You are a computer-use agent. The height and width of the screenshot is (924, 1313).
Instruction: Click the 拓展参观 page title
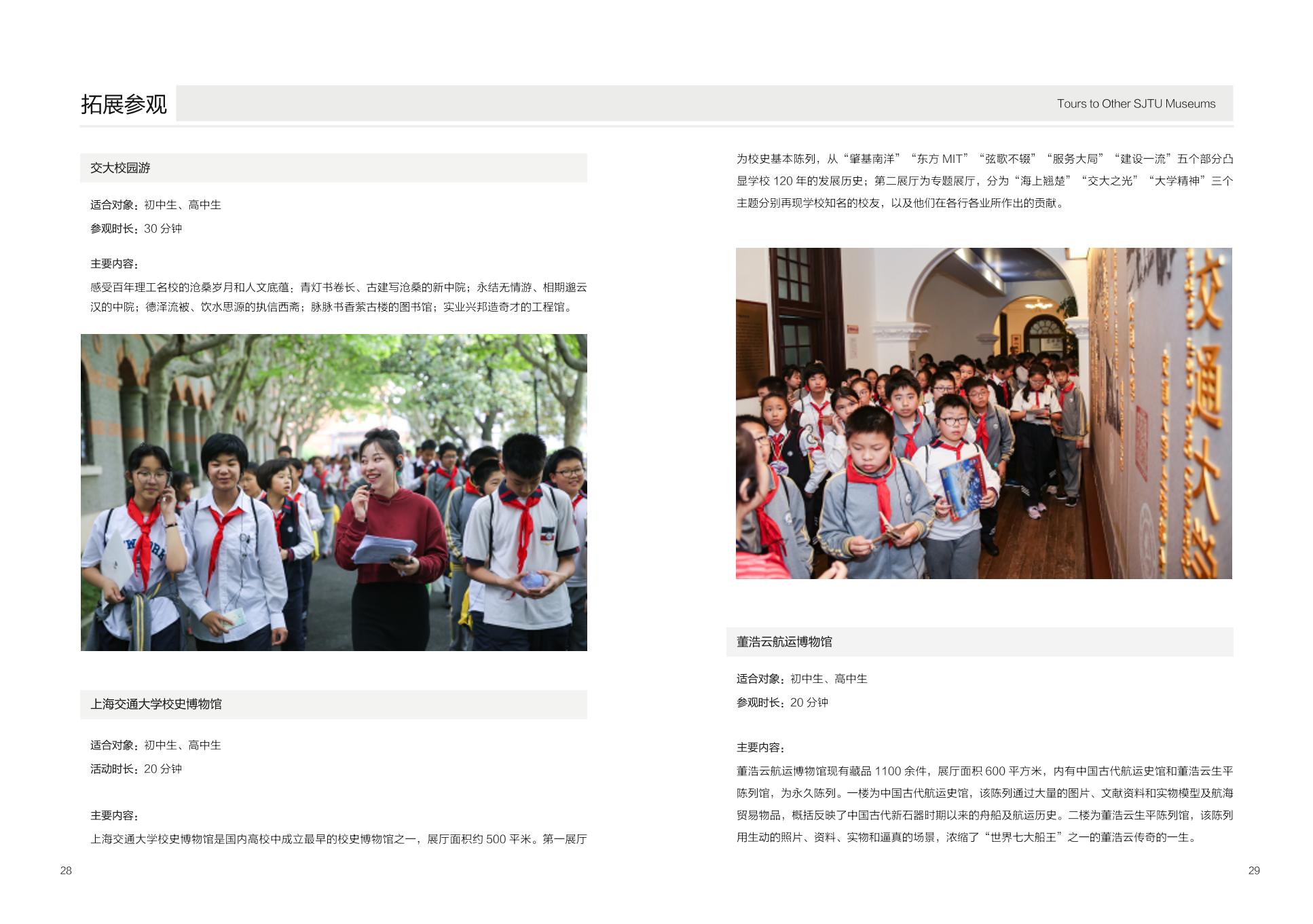tap(124, 104)
